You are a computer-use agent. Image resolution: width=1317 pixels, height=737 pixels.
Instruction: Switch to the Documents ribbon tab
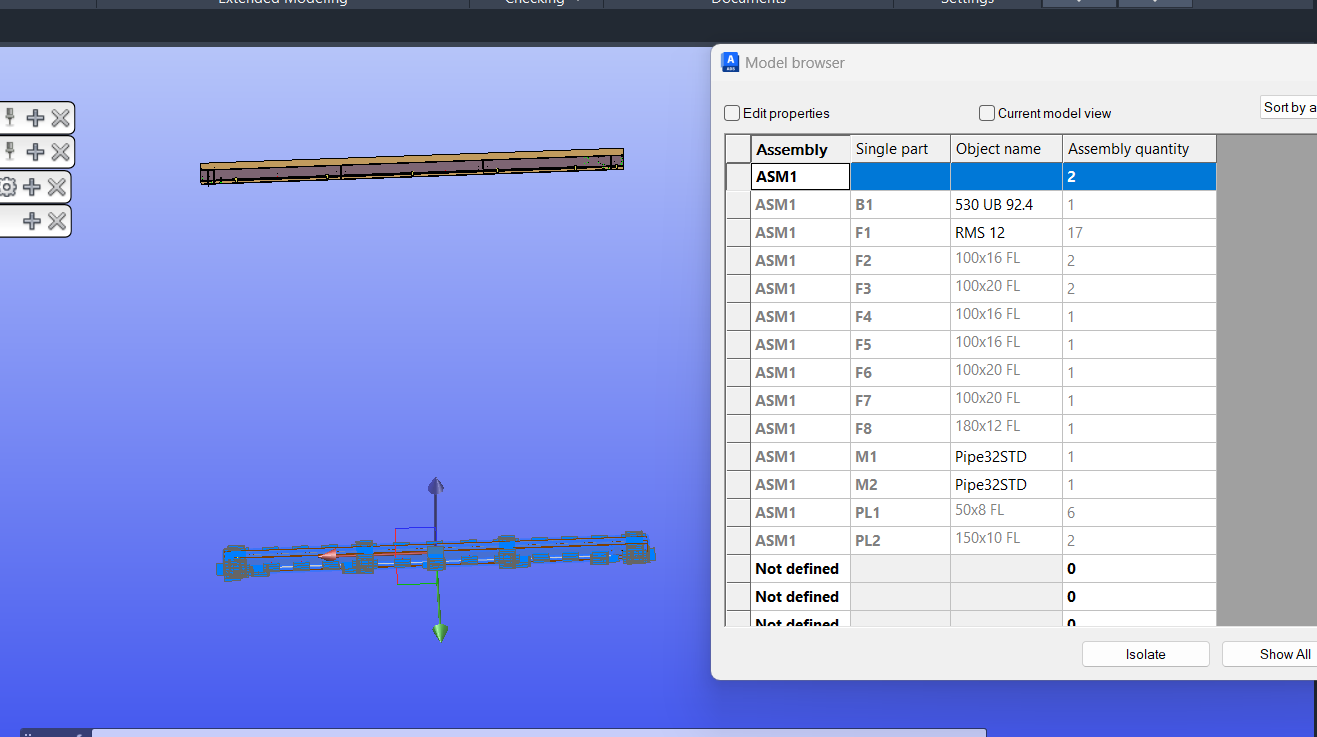pos(748,3)
